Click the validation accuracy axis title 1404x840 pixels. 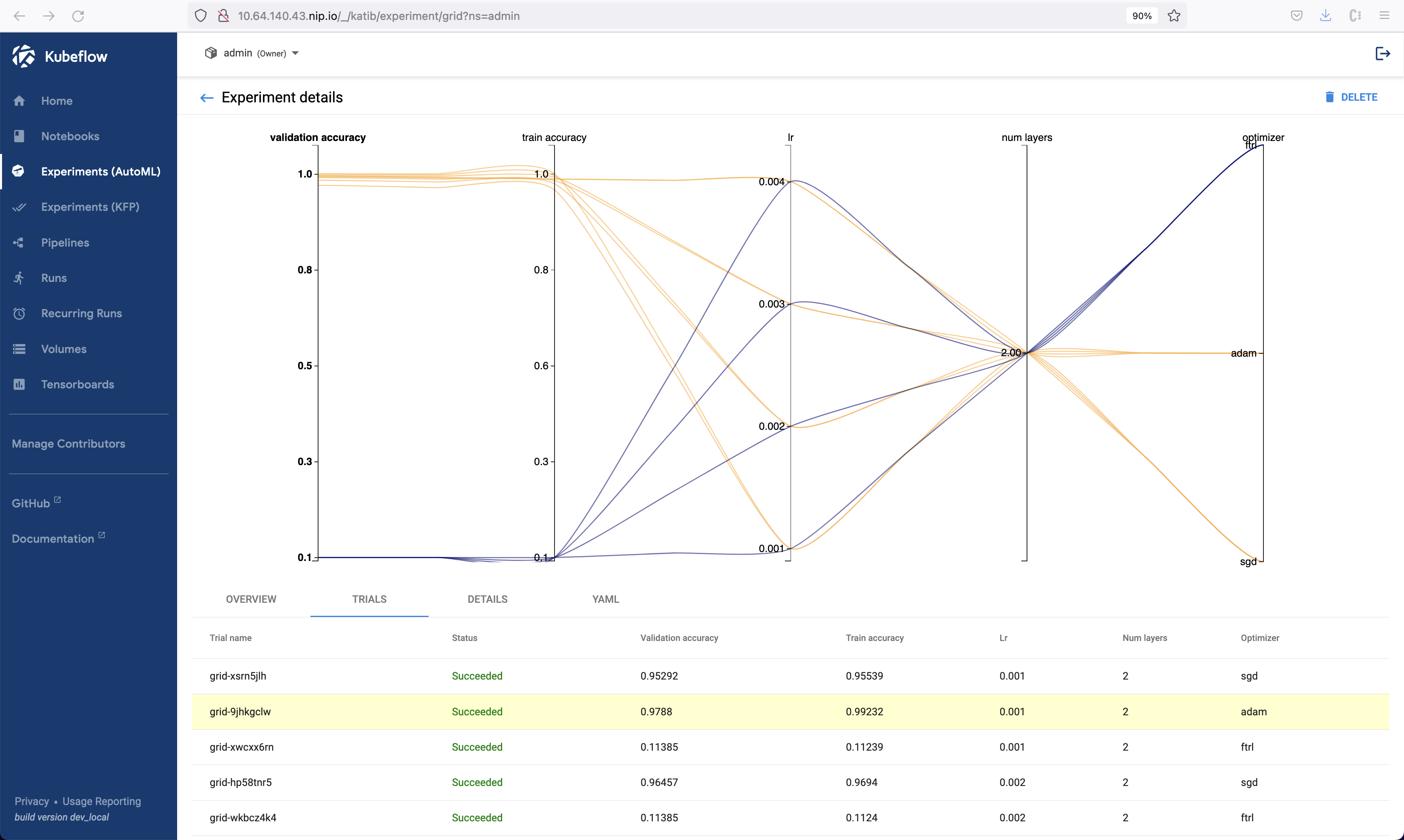318,138
